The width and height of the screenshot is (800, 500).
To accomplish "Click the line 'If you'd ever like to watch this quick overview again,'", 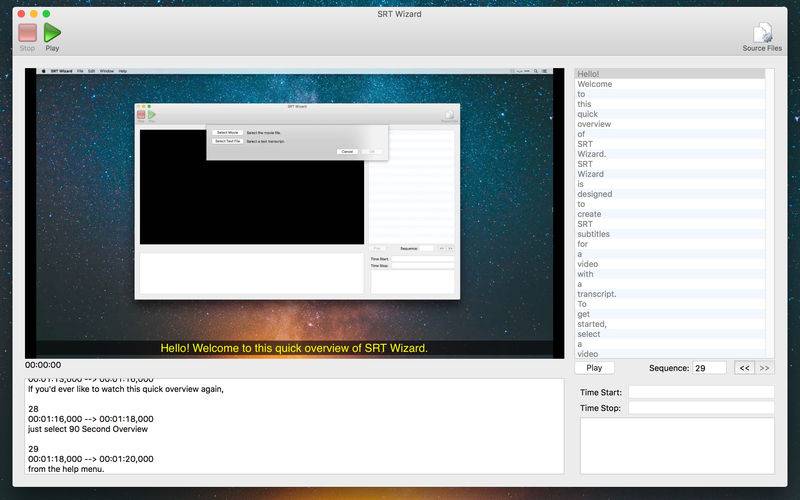I will [x=126, y=389].
